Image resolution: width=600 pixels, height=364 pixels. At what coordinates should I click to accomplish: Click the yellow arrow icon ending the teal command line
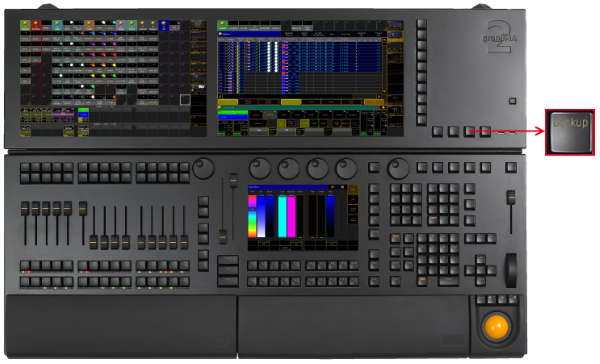click(383, 108)
